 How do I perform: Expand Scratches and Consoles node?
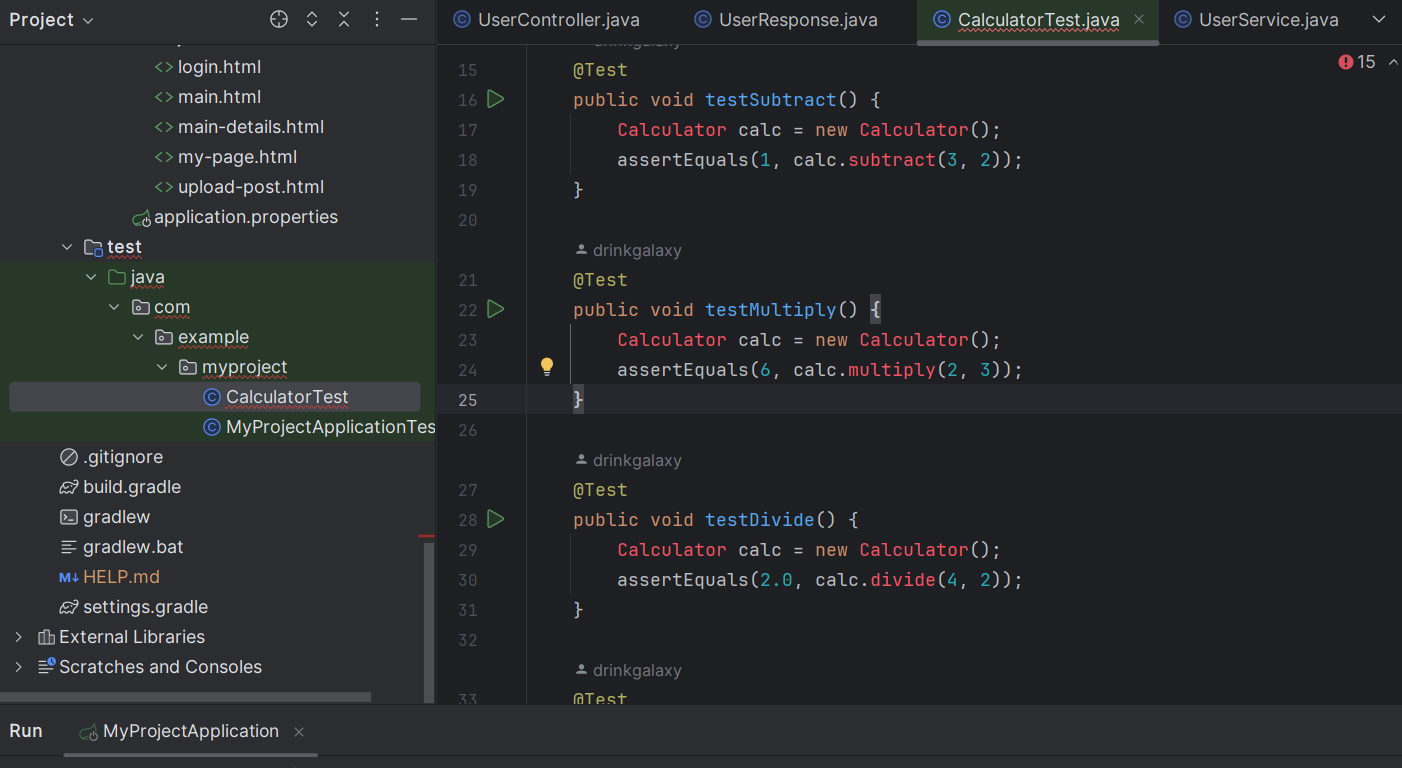tap(18, 667)
